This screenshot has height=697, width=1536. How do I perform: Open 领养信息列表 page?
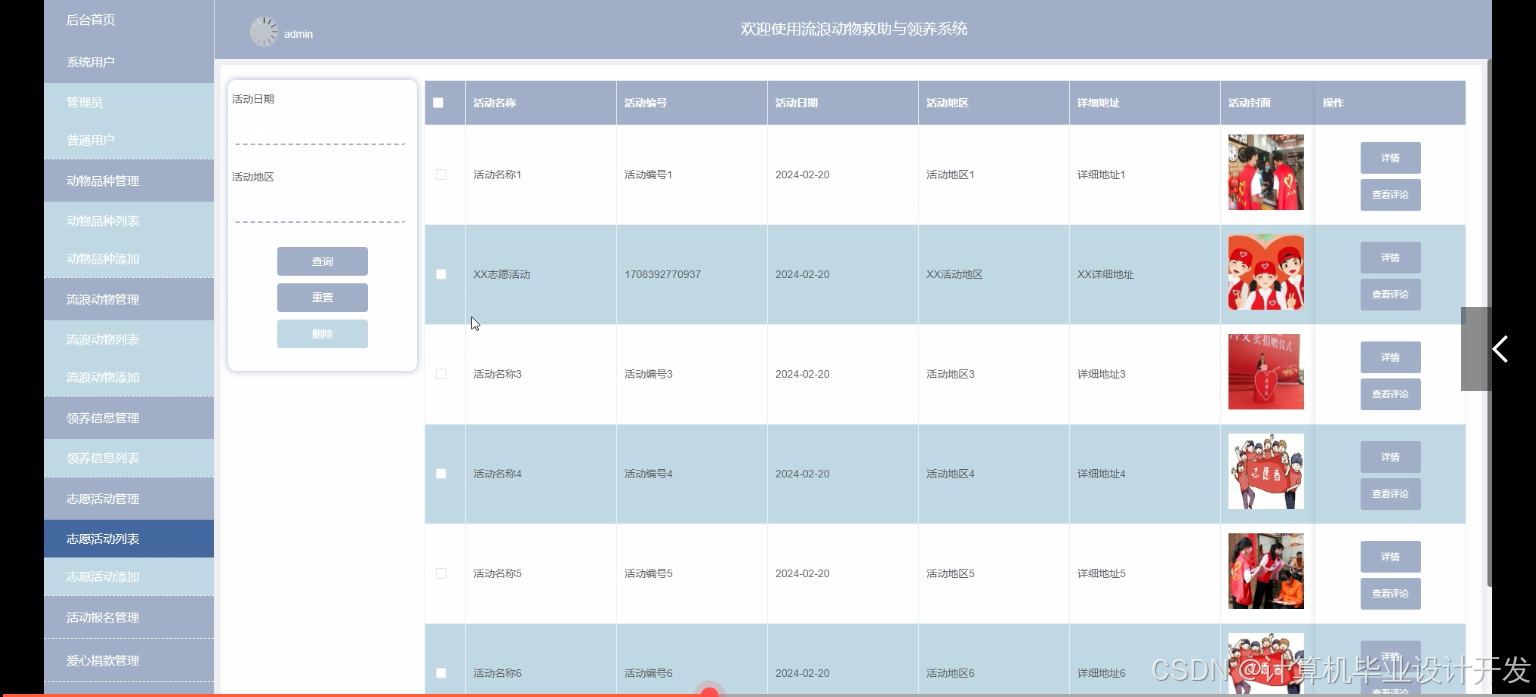129,458
